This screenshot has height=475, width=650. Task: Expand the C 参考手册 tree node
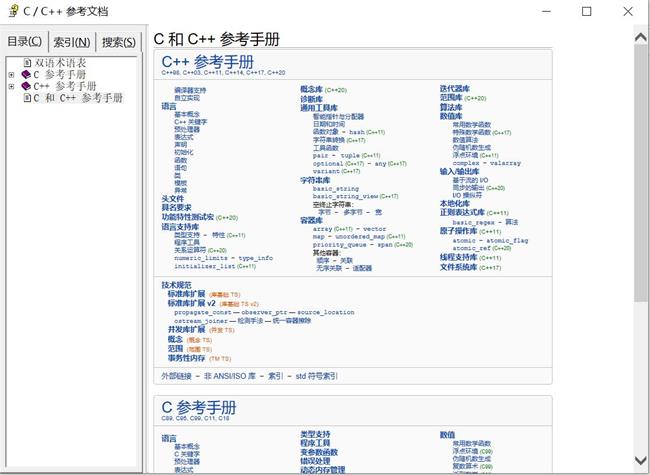(x=11, y=75)
